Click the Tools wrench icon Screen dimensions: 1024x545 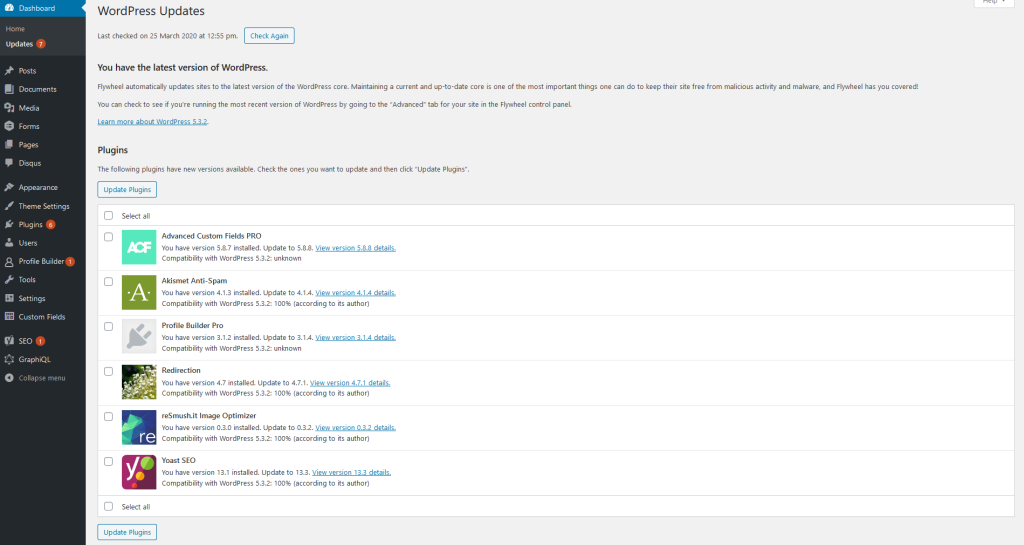click(x=9, y=279)
